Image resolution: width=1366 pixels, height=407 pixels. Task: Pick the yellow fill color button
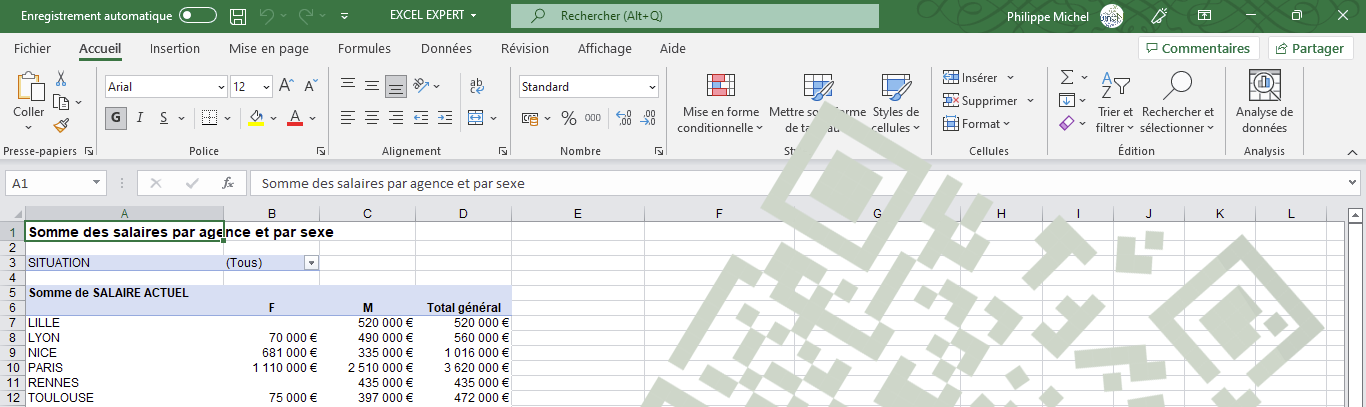pos(256,118)
